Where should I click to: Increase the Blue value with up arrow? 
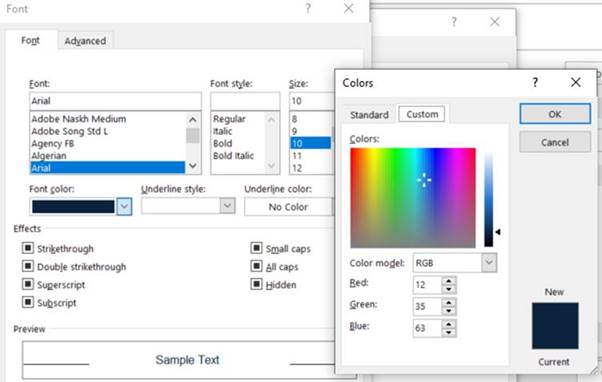click(x=448, y=324)
